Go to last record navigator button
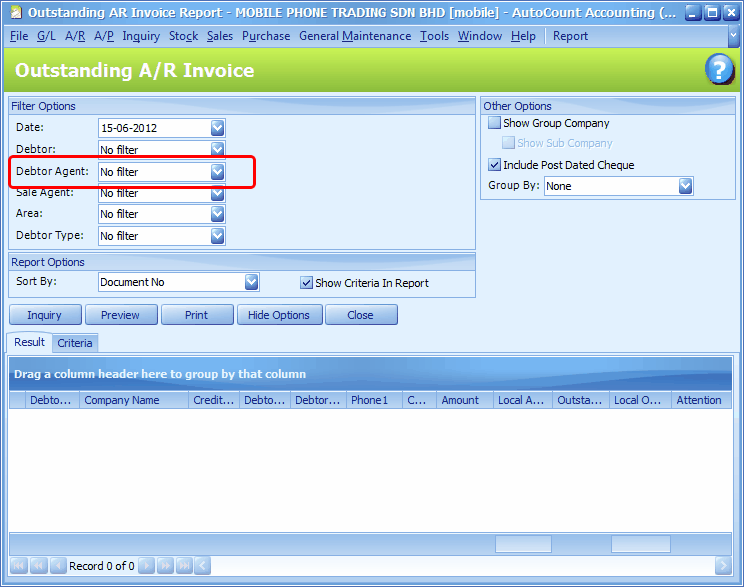744x587 pixels. tap(184, 566)
